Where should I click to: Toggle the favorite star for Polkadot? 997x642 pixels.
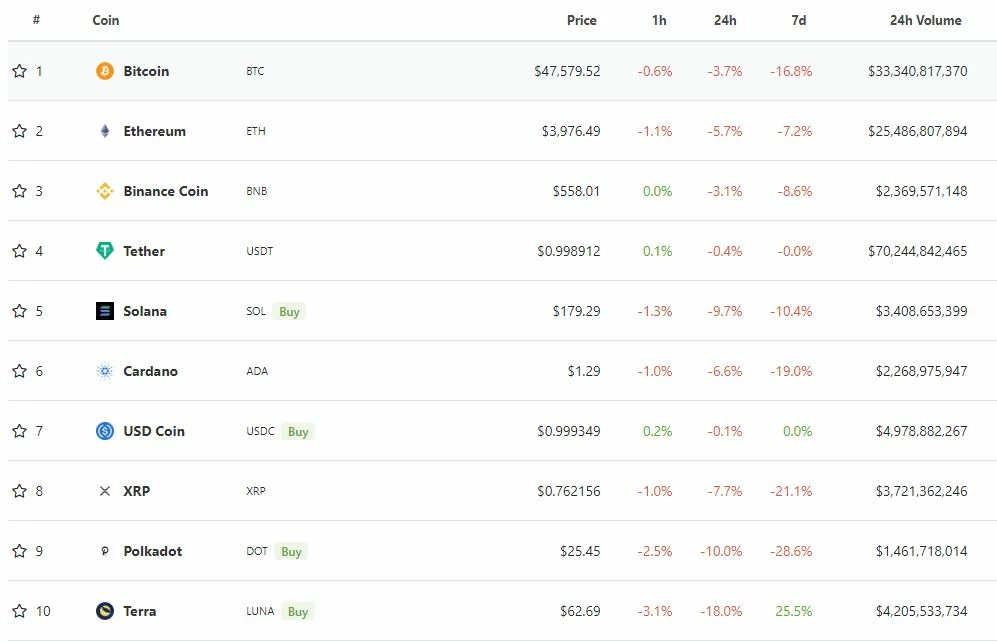tap(20, 550)
